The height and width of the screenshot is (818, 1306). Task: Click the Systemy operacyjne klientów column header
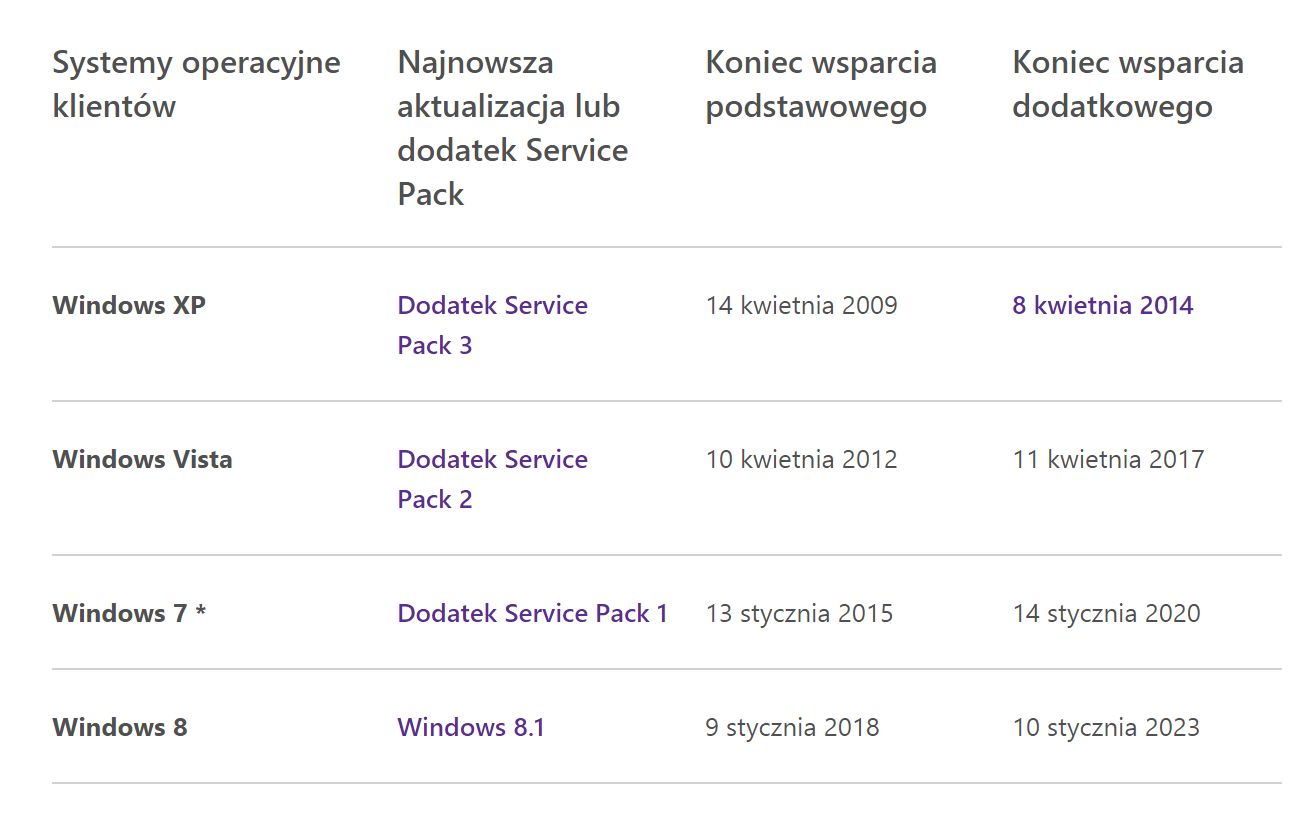coord(196,84)
